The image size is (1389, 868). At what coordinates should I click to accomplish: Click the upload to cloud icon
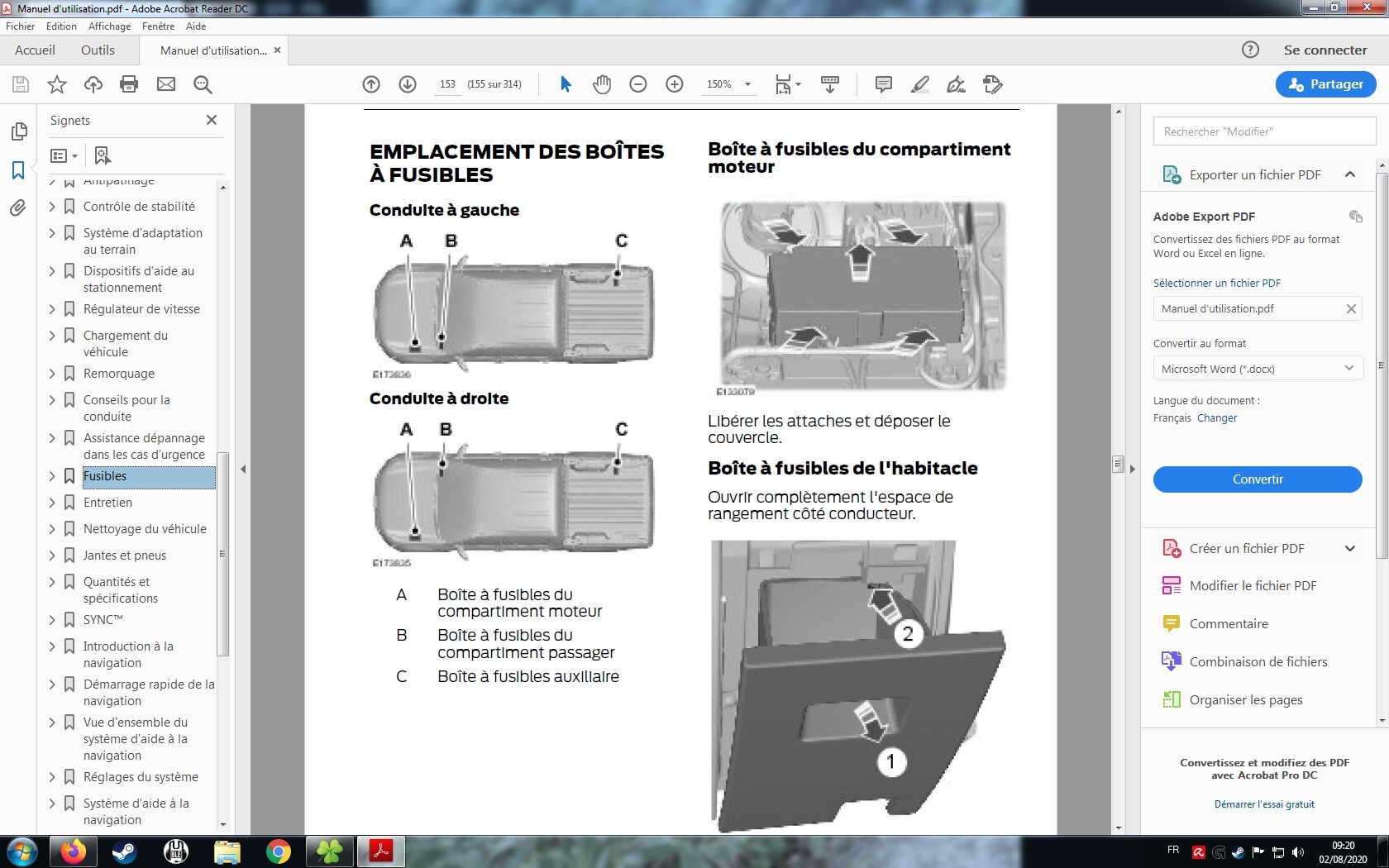93,84
